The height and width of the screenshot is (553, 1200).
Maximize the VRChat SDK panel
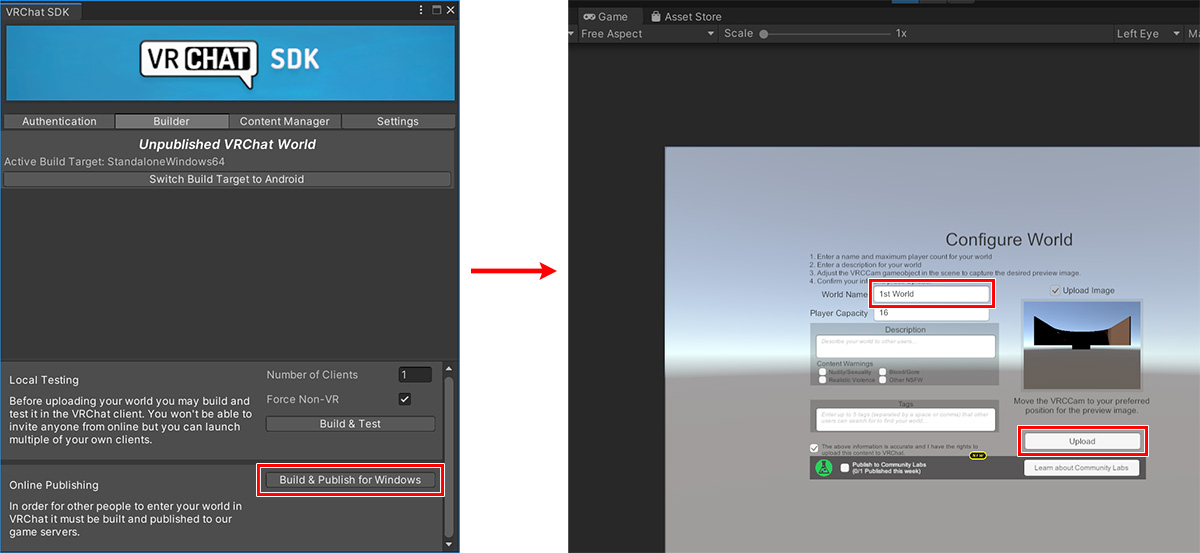436,10
